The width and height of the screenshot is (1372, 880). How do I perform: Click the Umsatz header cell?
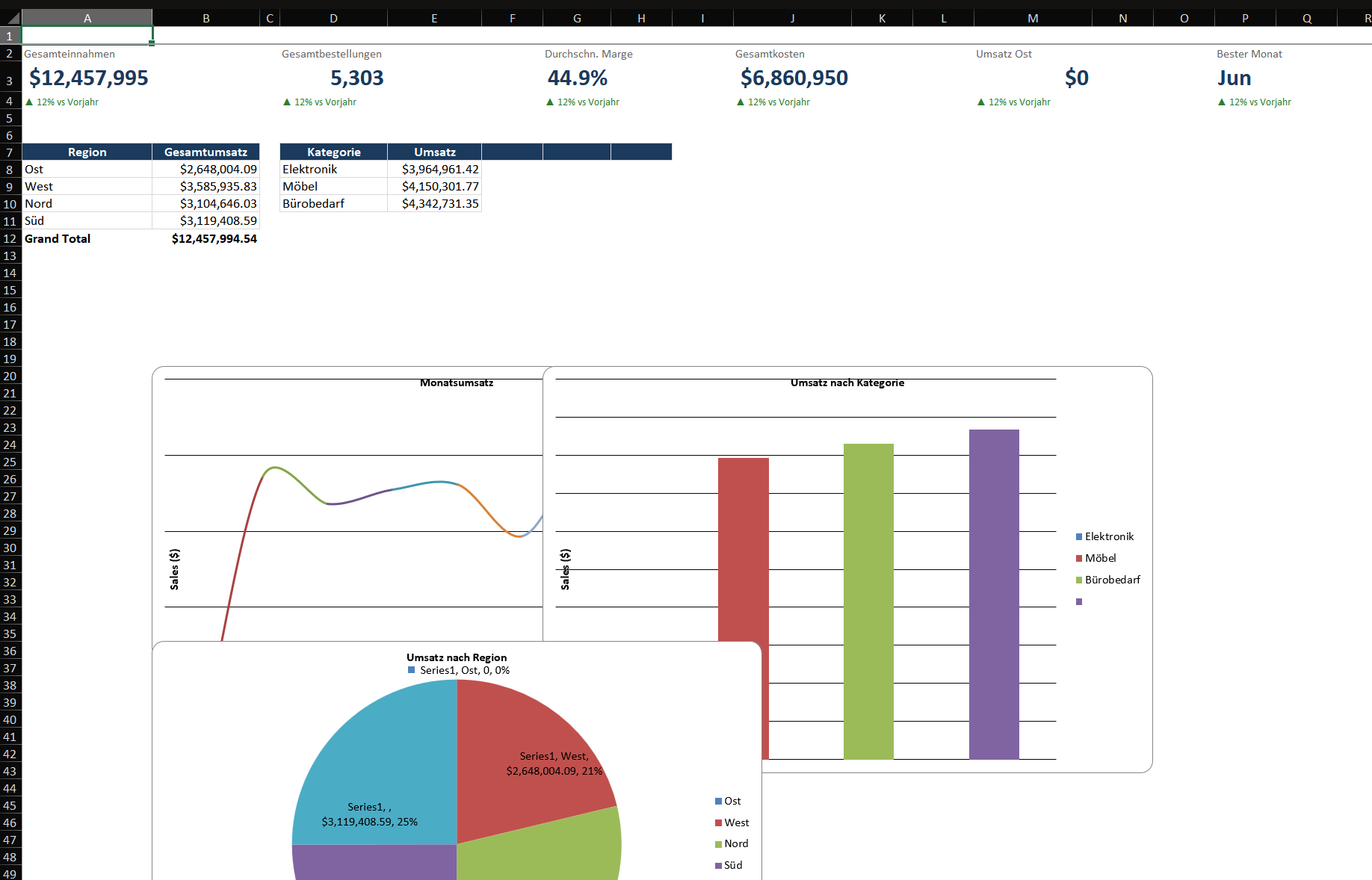pos(434,152)
